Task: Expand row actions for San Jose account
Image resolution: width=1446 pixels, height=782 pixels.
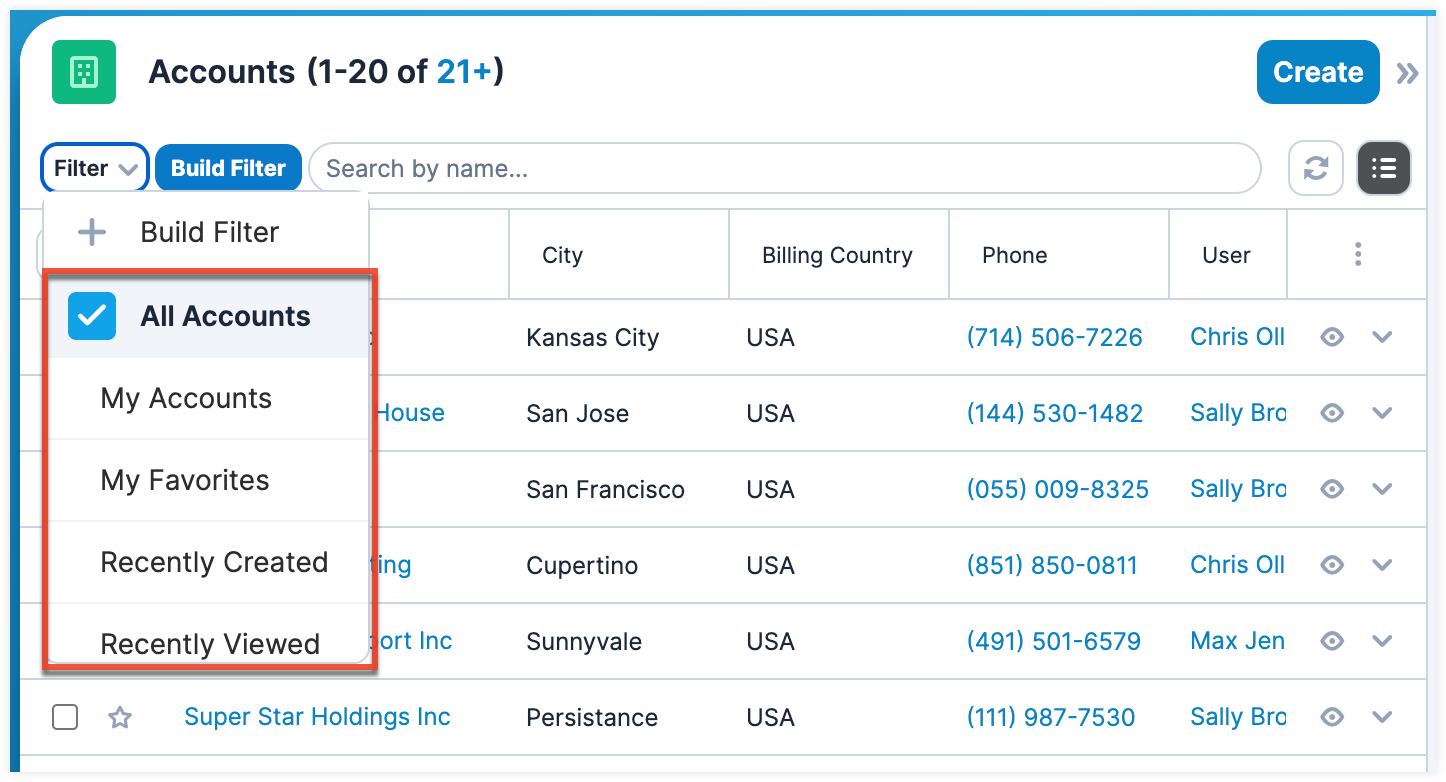Action: 1382,413
